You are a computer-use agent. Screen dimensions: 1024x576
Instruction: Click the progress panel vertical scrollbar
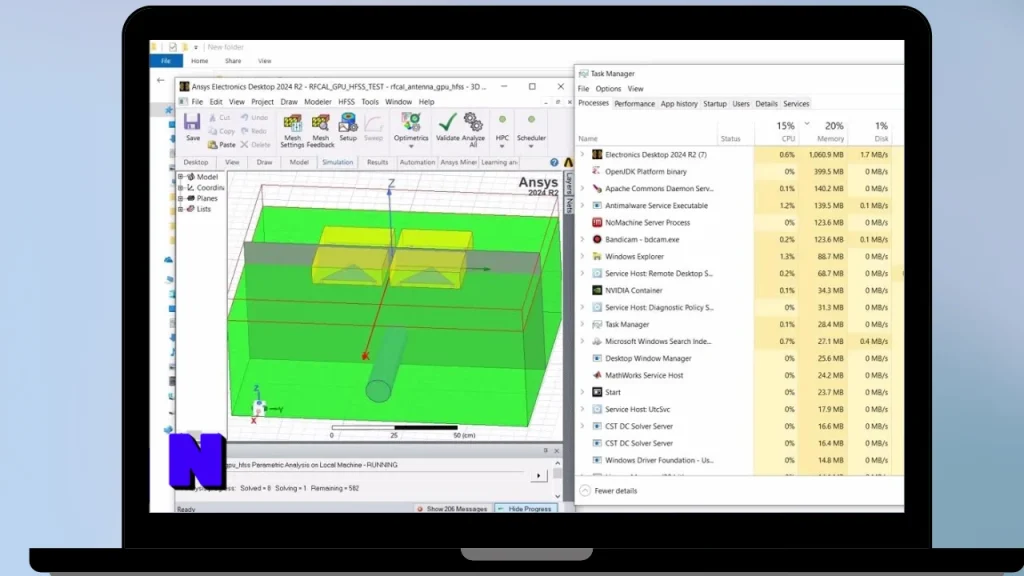557,479
